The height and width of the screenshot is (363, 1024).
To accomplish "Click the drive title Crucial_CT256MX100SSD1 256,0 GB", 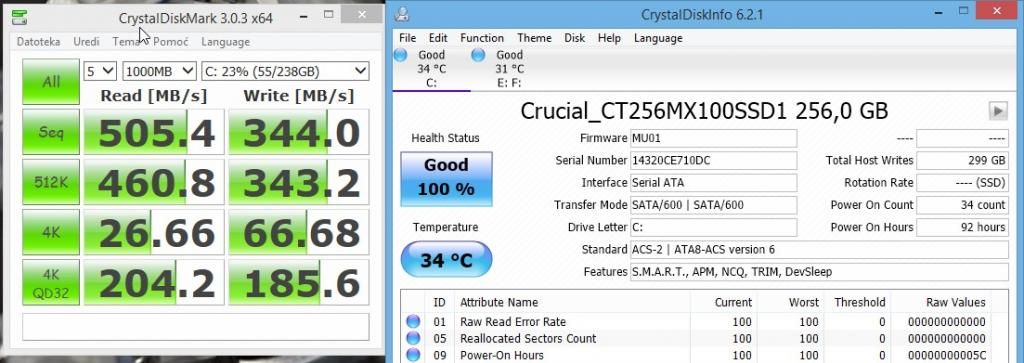I will [704, 111].
